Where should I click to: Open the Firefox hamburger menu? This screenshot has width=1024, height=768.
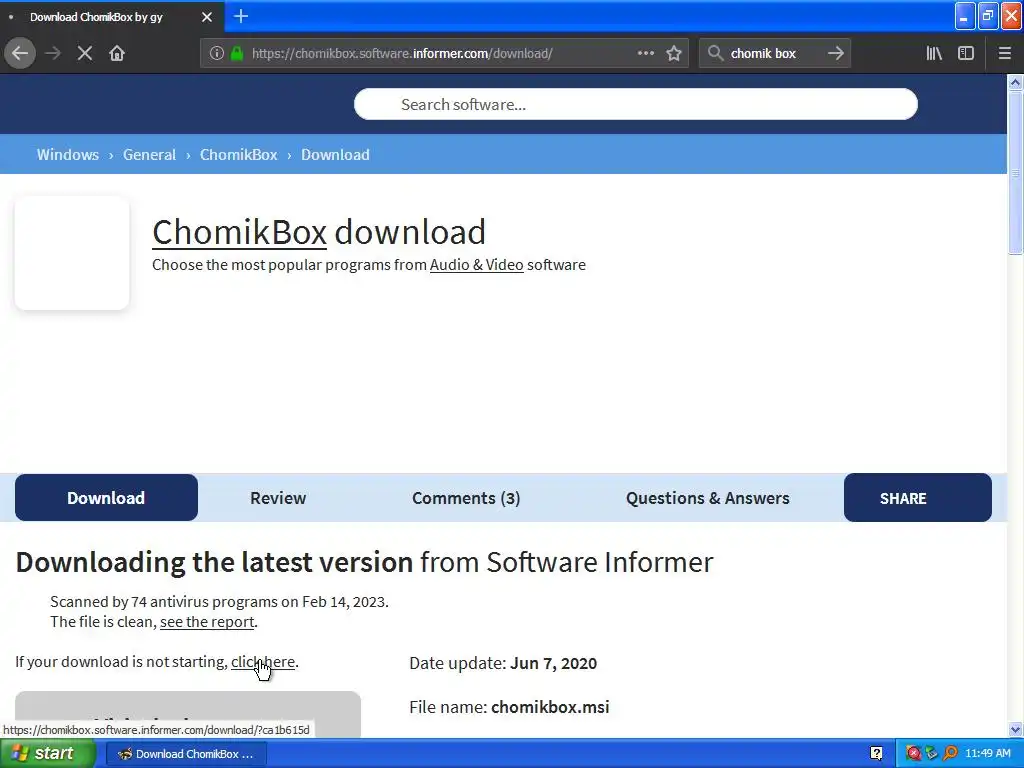click(x=1004, y=53)
